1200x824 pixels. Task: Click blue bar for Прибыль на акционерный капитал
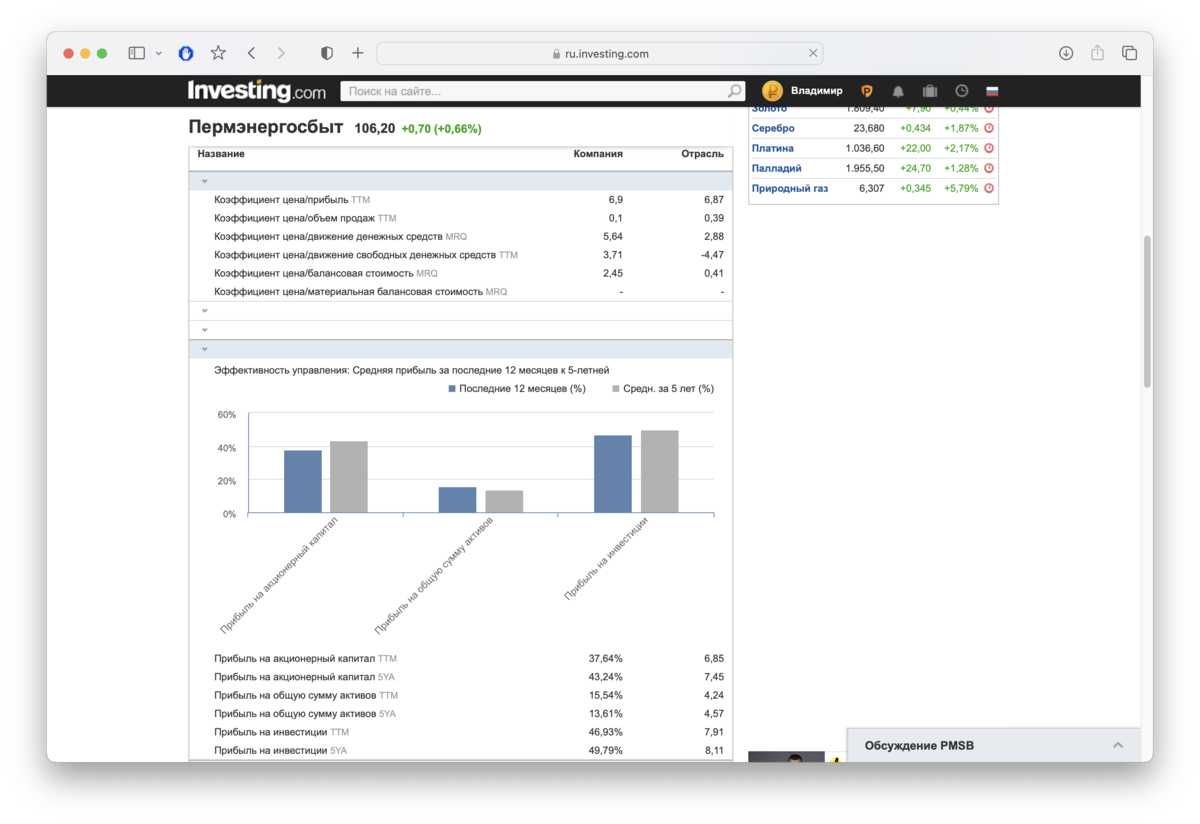point(303,482)
